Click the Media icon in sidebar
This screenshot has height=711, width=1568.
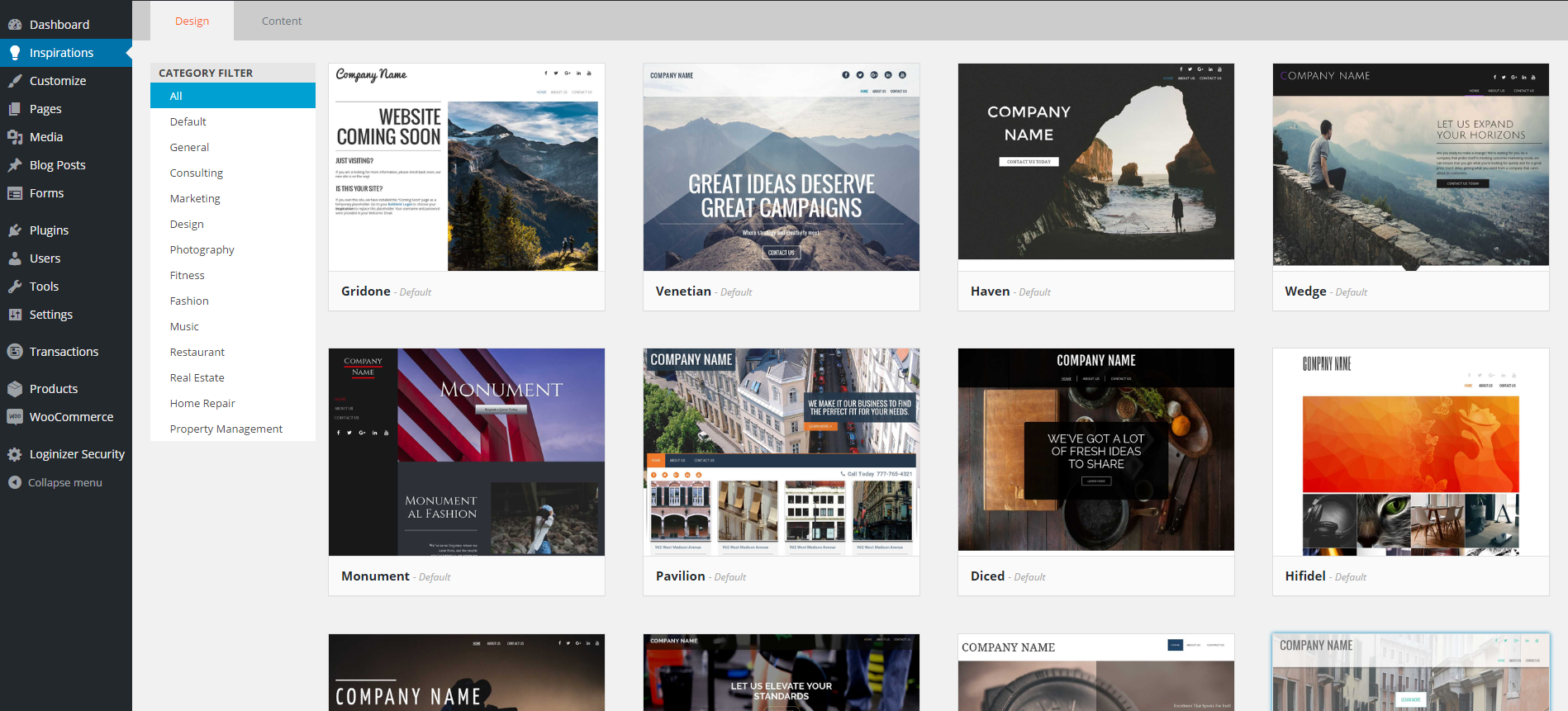(15, 137)
